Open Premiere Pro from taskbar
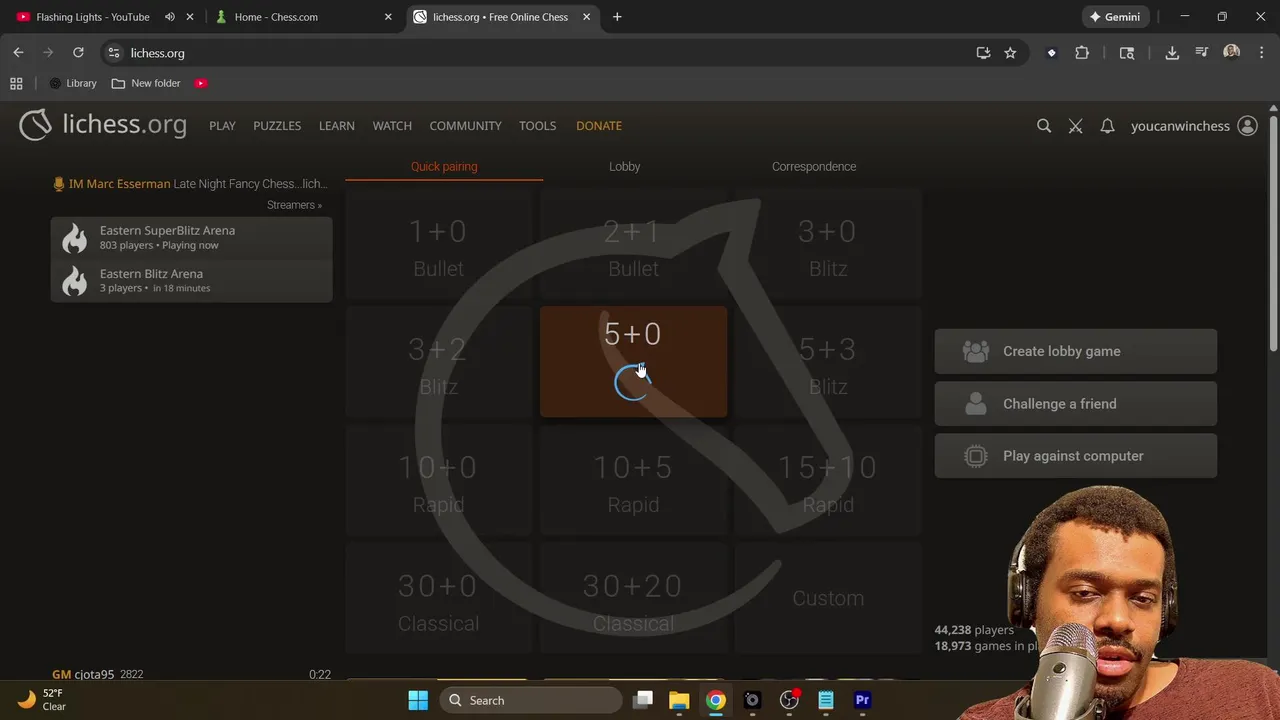Image resolution: width=1280 pixels, height=720 pixels. [x=862, y=700]
